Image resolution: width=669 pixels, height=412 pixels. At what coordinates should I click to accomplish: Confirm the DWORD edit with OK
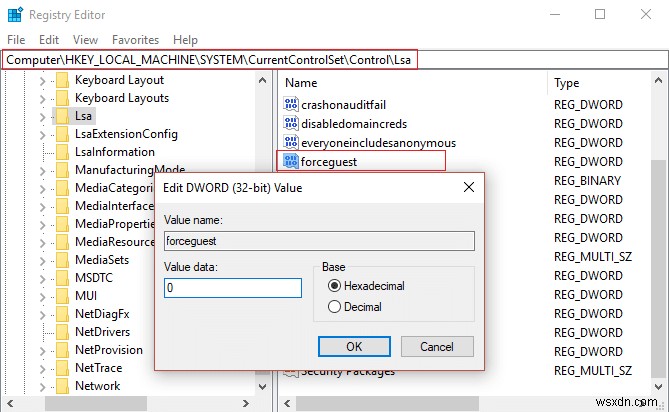354,346
